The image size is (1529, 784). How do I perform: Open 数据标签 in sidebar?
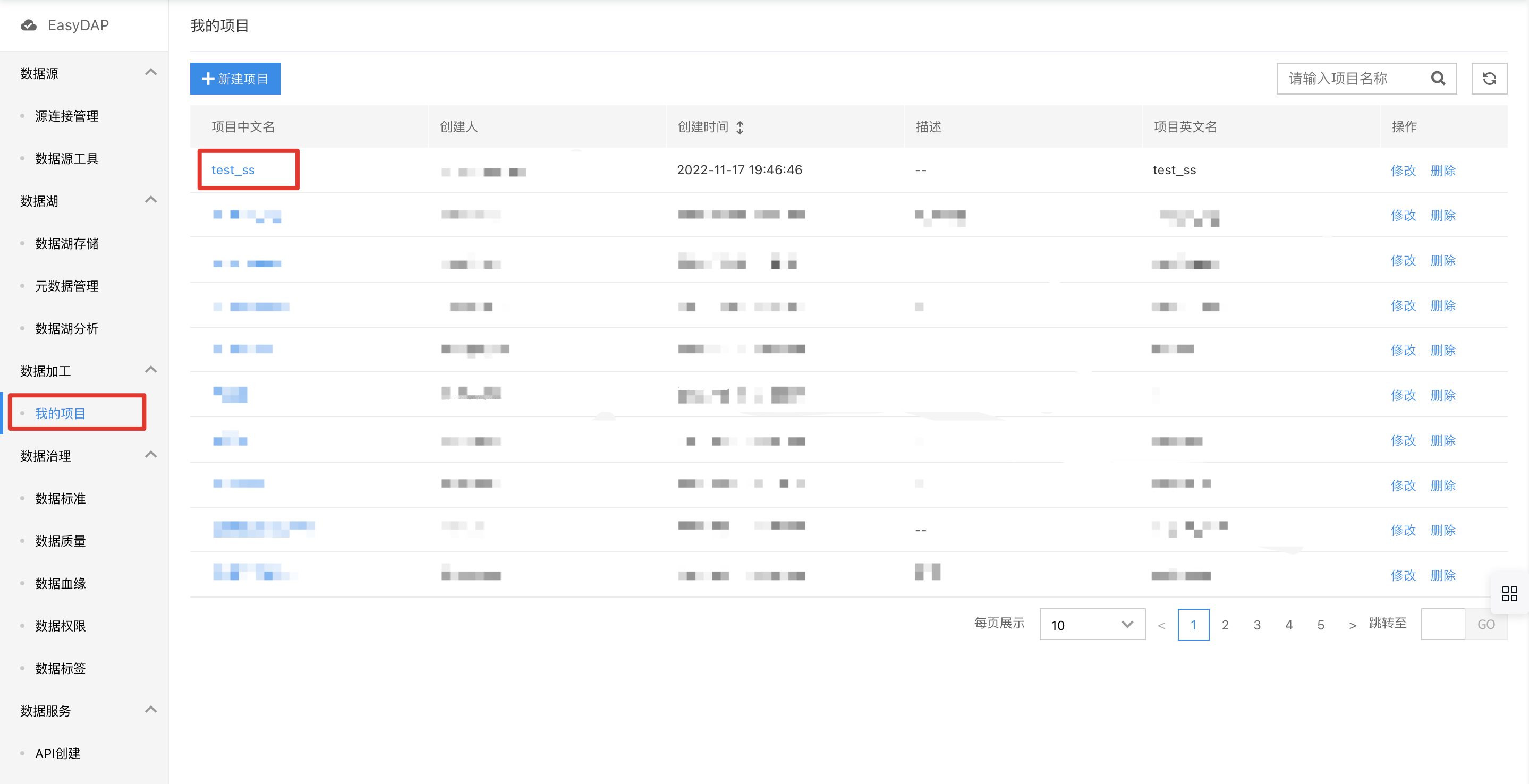(x=60, y=668)
